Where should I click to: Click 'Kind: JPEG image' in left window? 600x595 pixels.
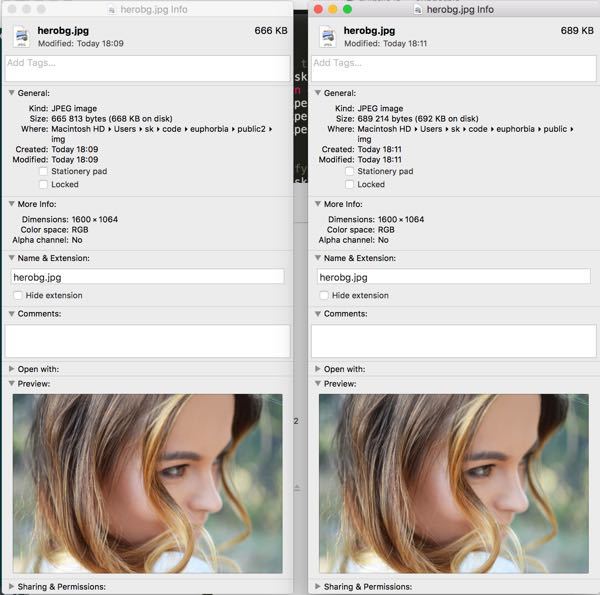pyautogui.click(x=63, y=108)
